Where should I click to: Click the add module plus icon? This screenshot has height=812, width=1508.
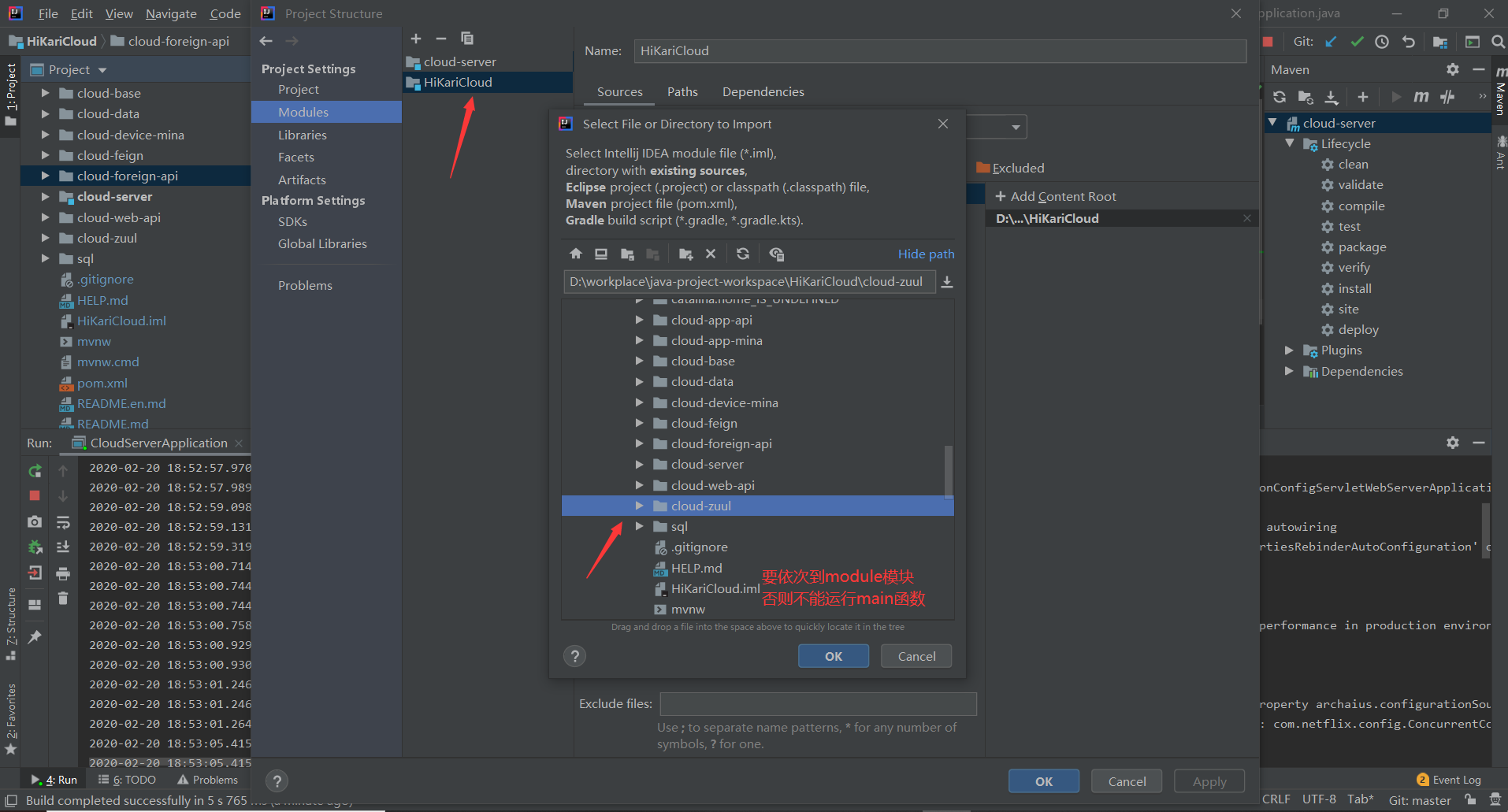pyautogui.click(x=416, y=39)
